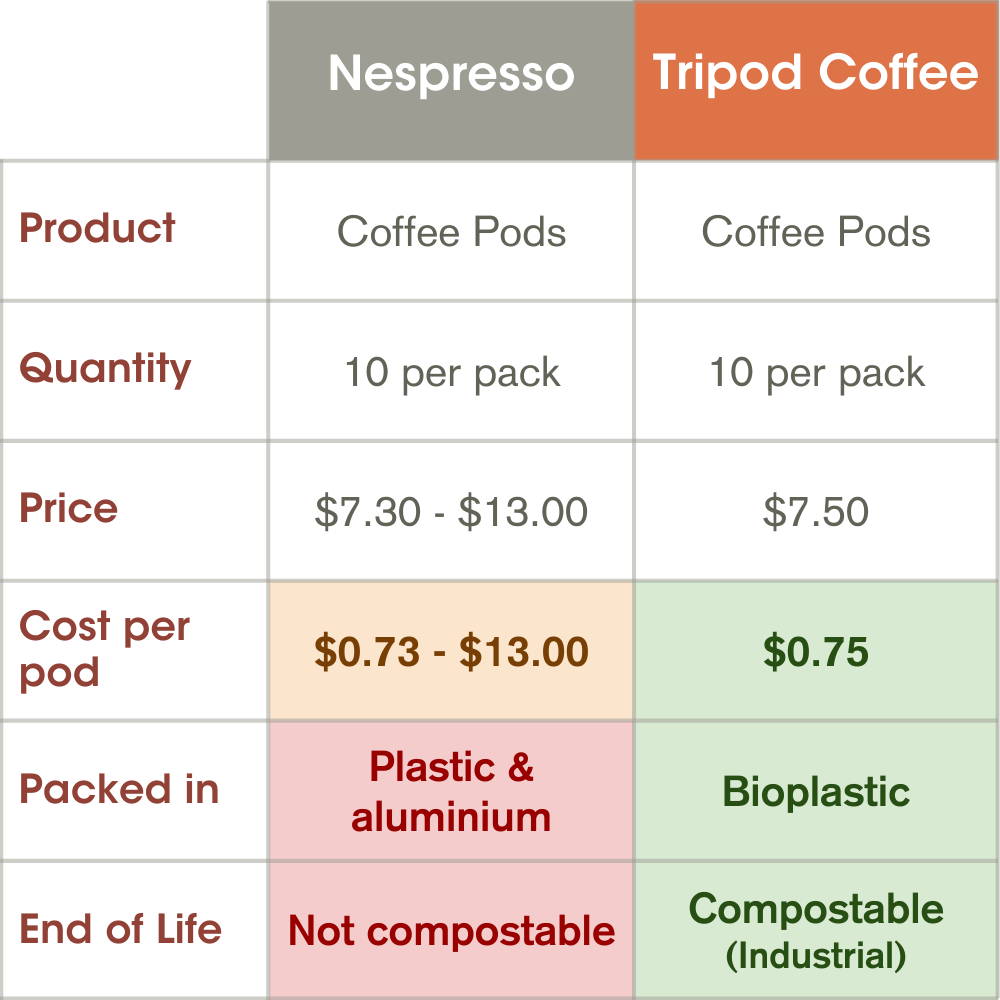This screenshot has height=1000, width=1000.
Task: Click the Plastic & aluminium cell
Action: pyautogui.click(x=451, y=792)
